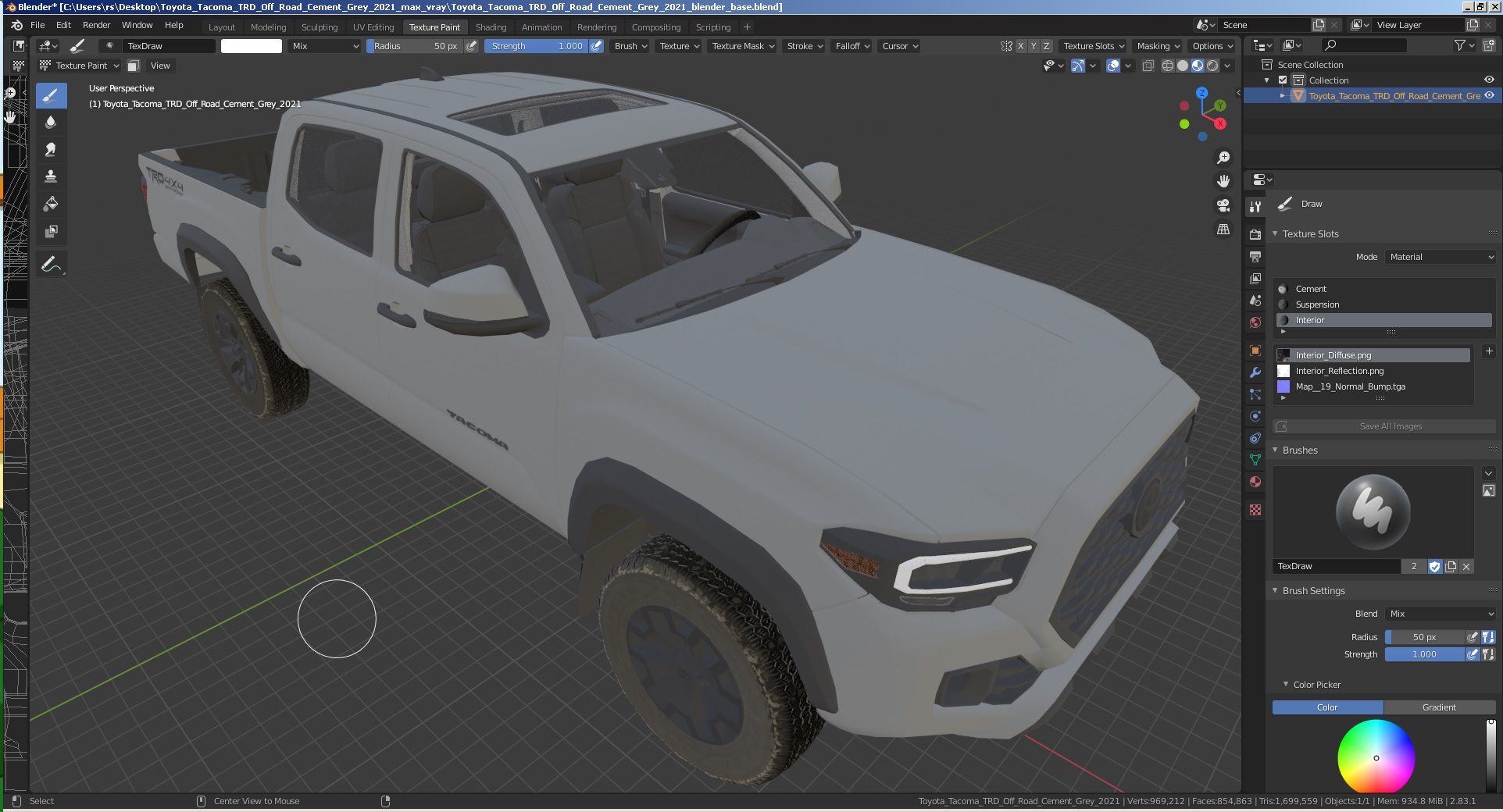Viewport: 1503px width, 812px height.
Task: Toggle the camera view icon
Action: 1223,205
